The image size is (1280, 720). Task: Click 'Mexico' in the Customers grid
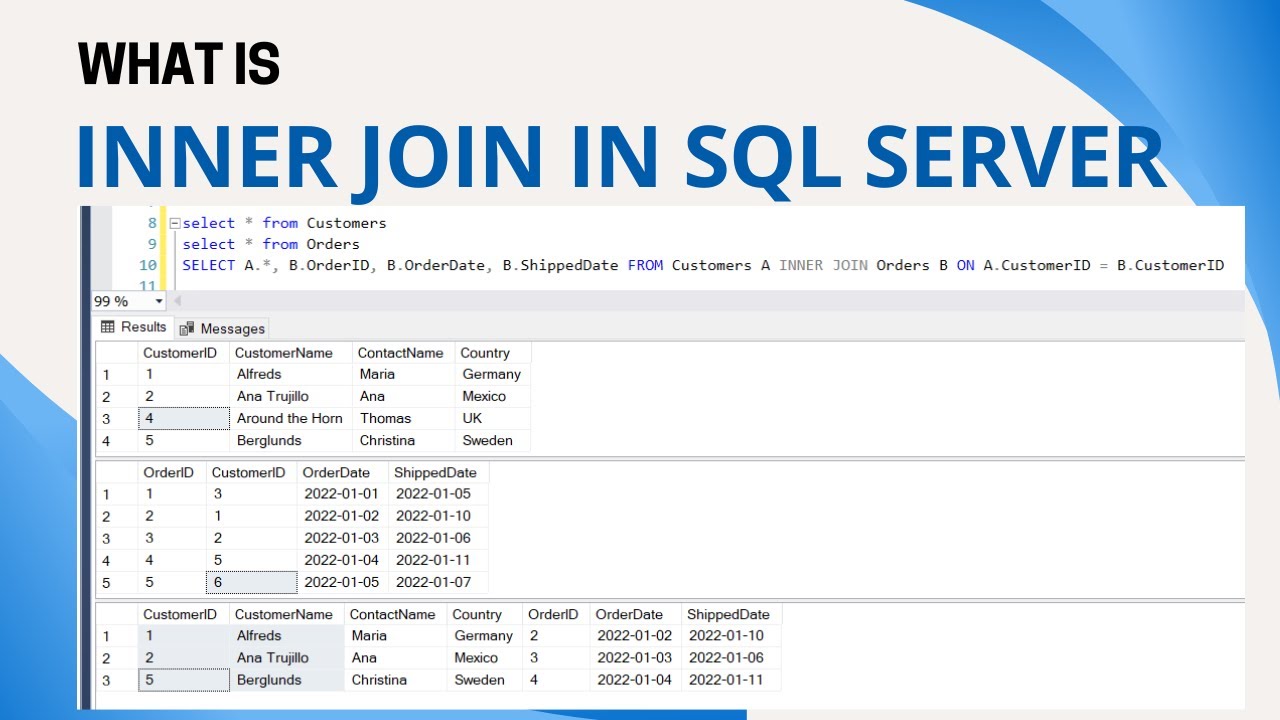pos(493,396)
